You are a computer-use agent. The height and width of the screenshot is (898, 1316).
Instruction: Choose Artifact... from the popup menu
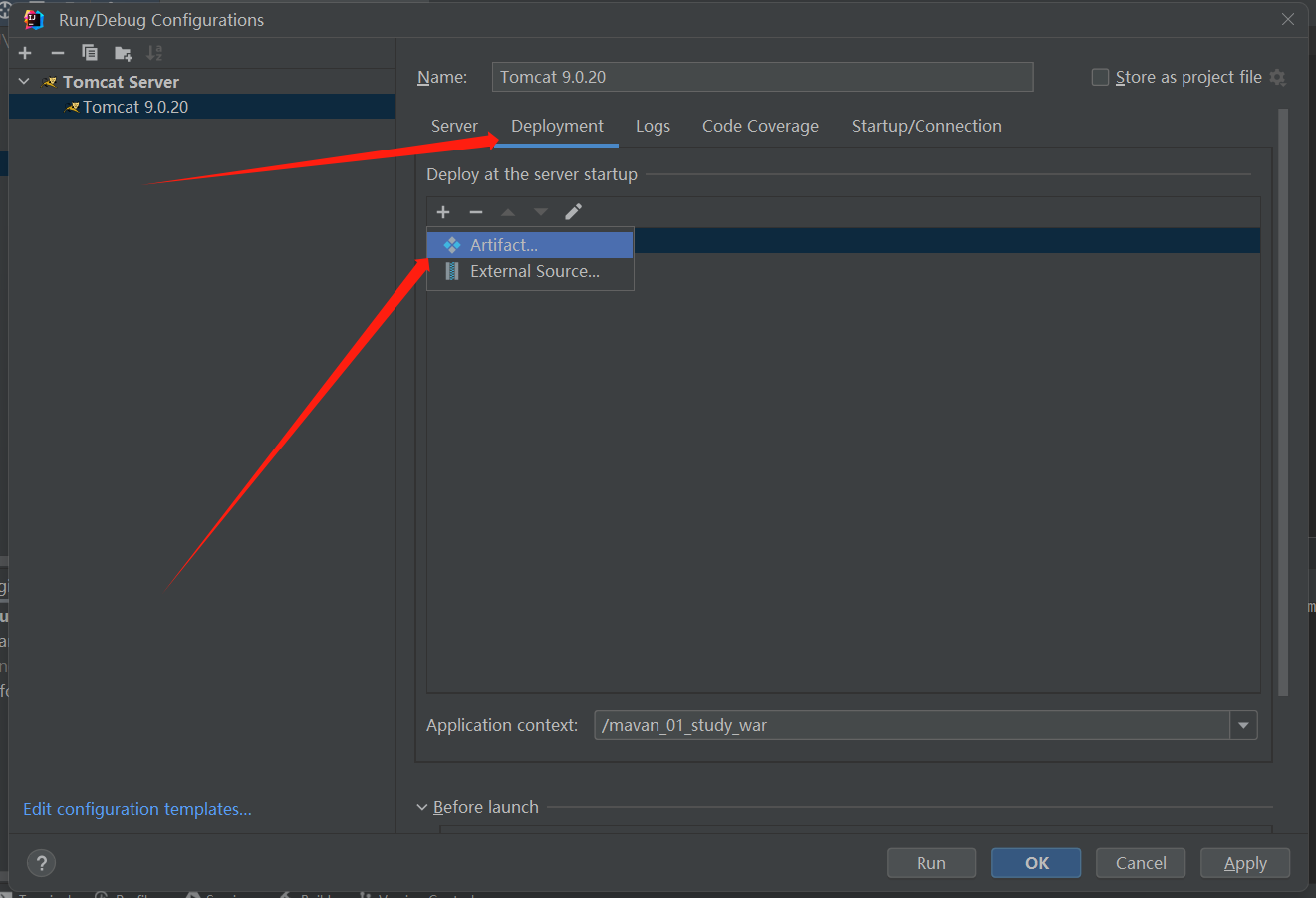530,245
